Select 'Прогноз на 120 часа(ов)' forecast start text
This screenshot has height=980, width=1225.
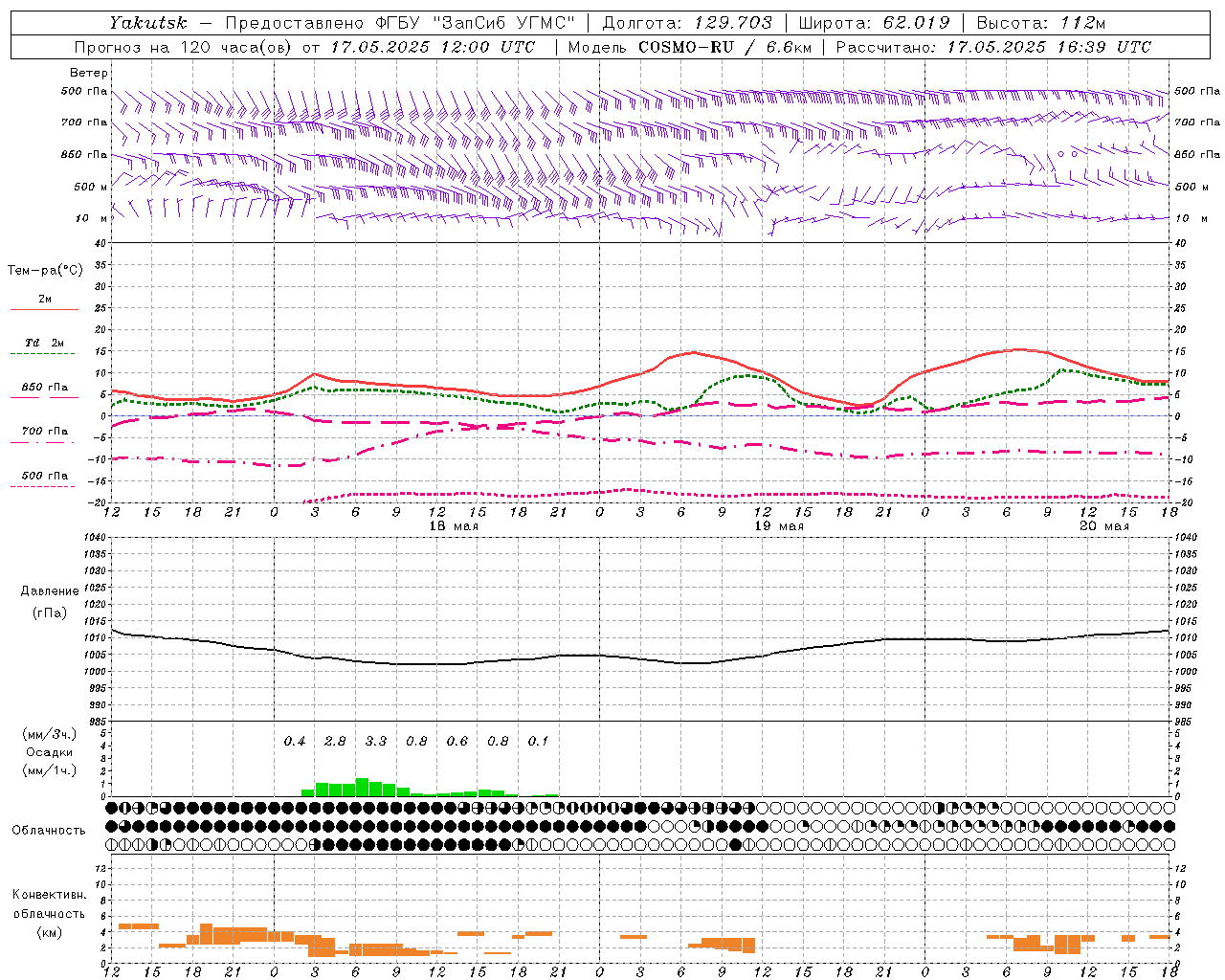point(183,47)
